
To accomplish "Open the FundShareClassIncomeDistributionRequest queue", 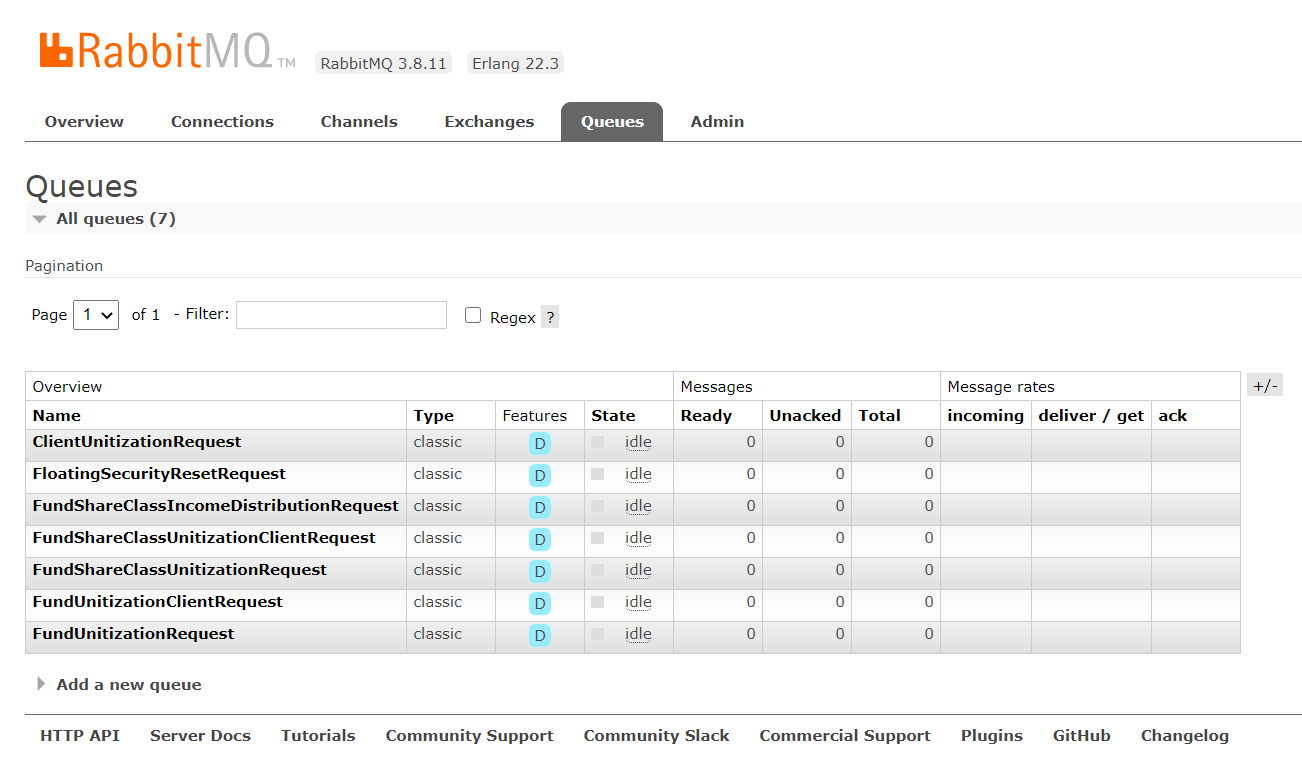I will click(215, 506).
